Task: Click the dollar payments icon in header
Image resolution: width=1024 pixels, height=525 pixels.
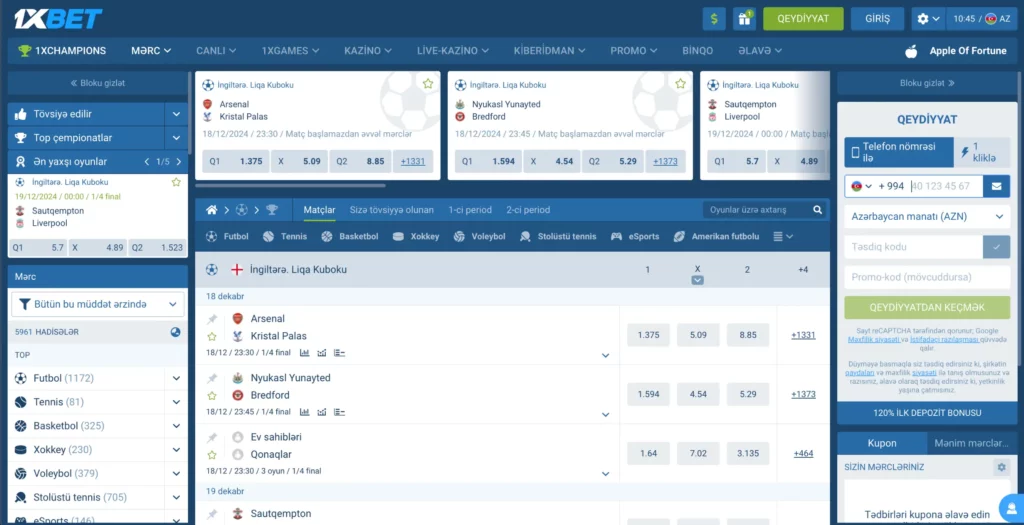Action: [714, 18]
